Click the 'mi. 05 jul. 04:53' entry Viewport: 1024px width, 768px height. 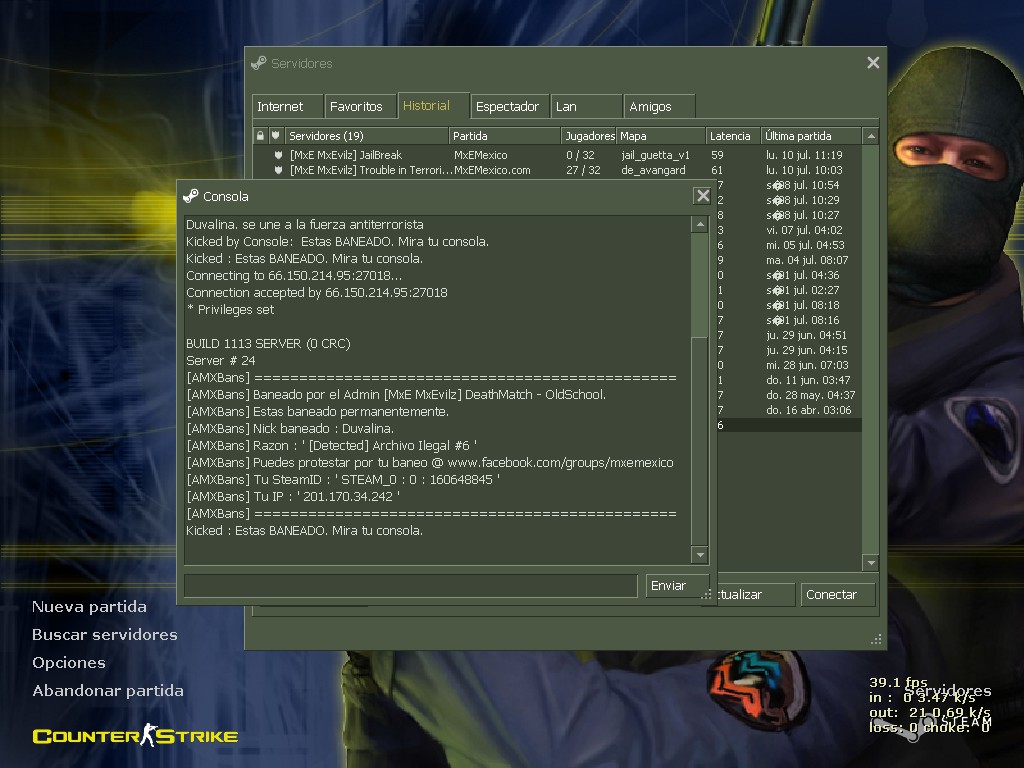[x=805, y=245]
